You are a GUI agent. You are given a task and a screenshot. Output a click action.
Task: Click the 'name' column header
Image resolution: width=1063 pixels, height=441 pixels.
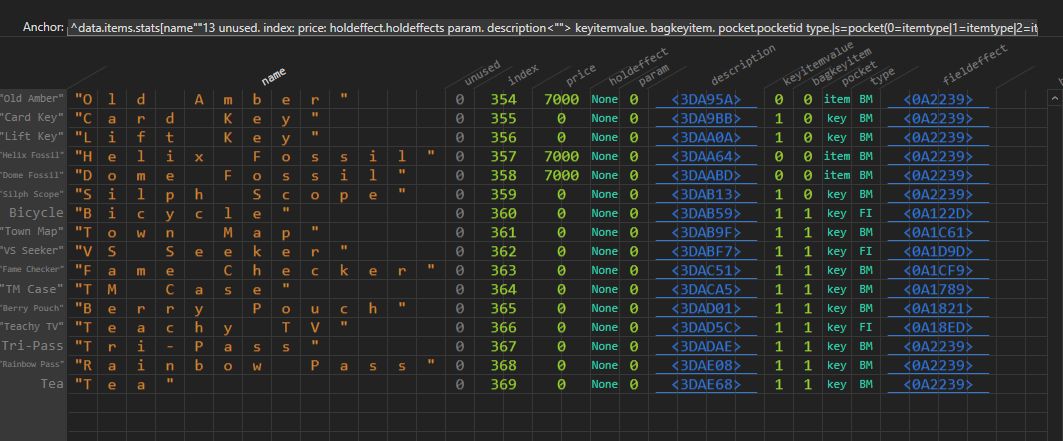[x=274, y=74]
